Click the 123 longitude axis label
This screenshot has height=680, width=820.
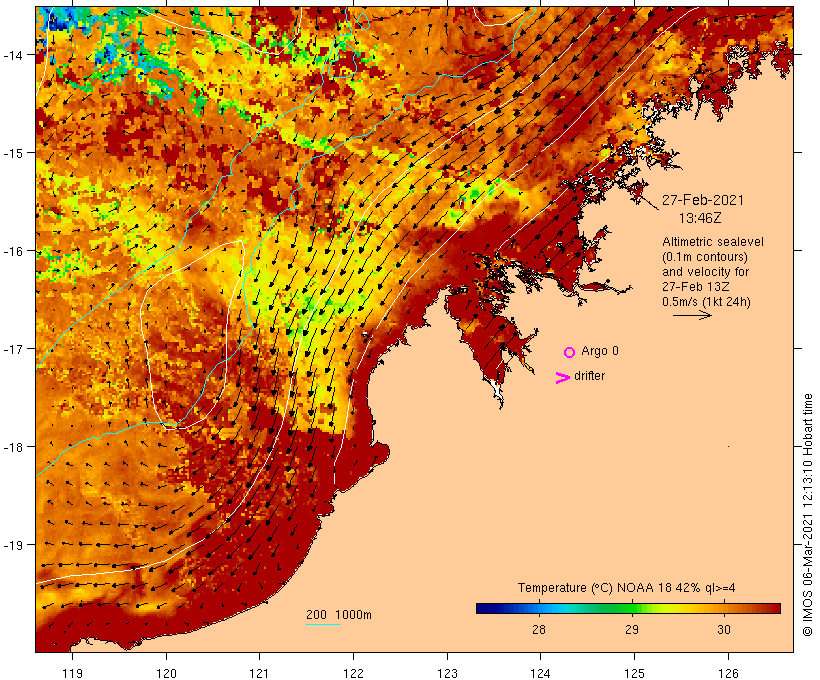[447, 673]
